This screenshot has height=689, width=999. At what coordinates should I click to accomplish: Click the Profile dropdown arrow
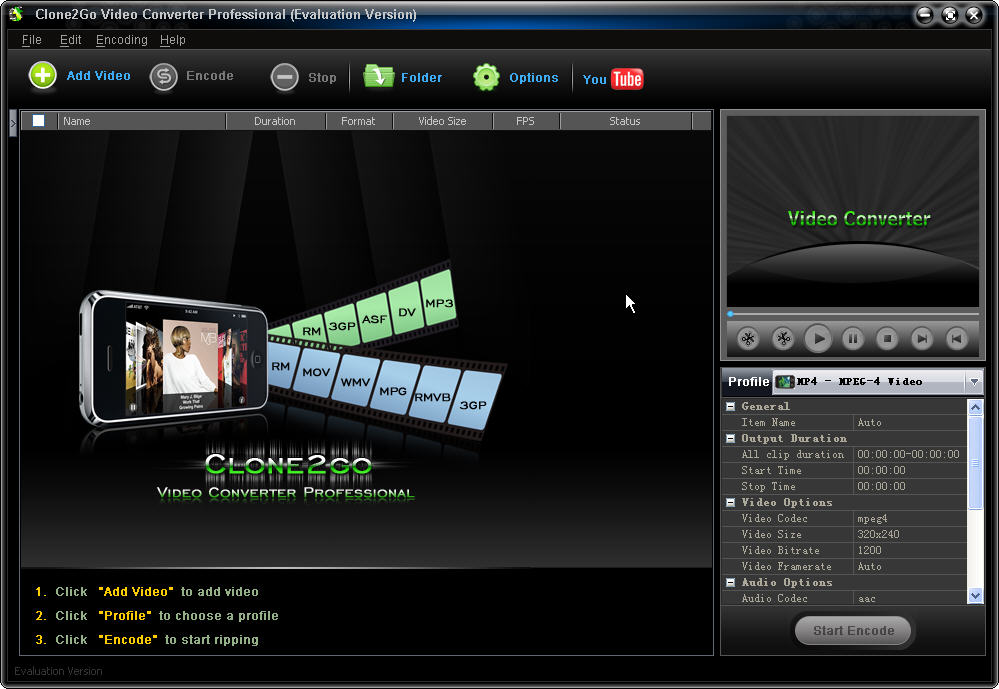(974, 382)
